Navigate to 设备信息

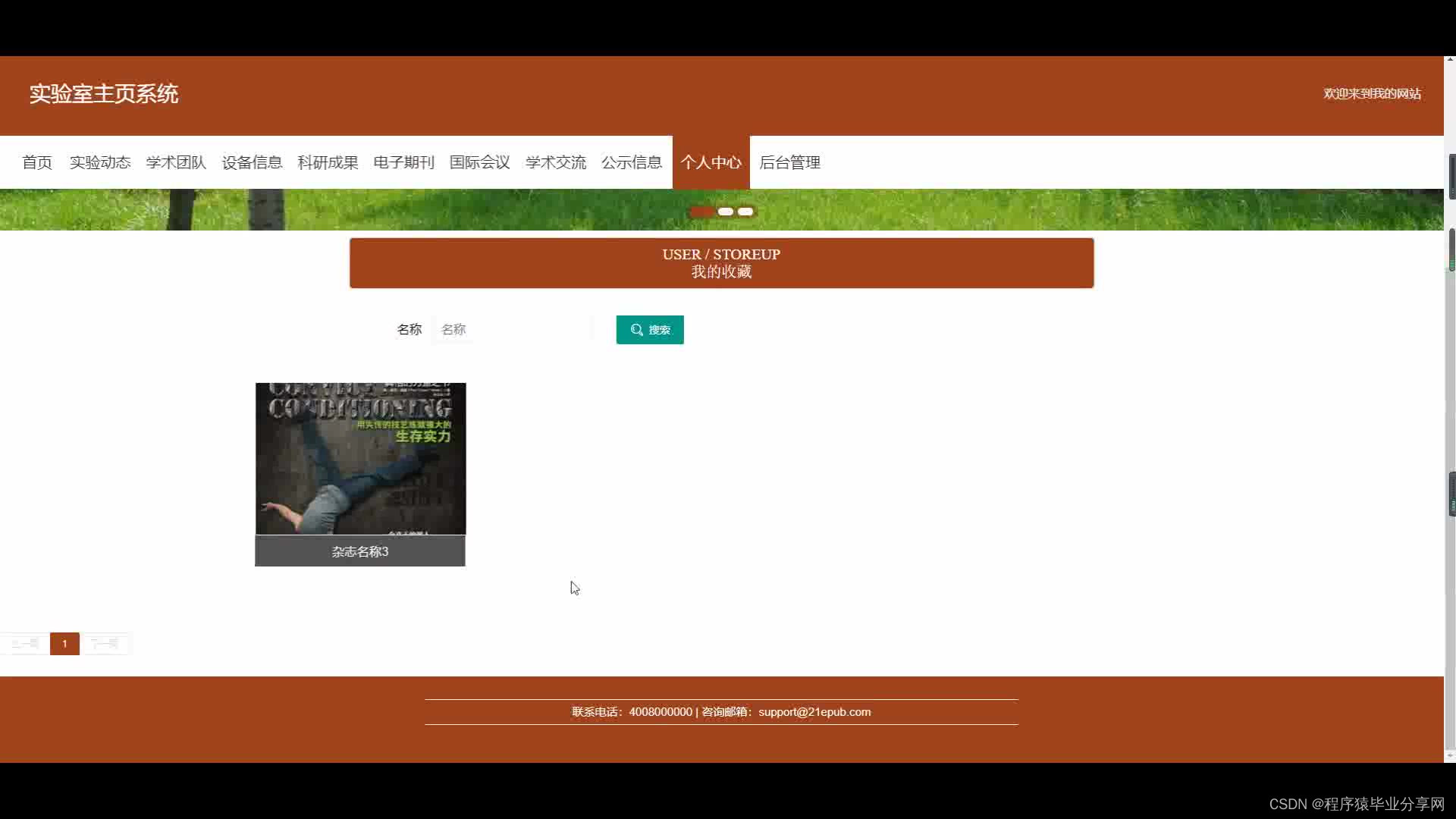pos(252,162)
